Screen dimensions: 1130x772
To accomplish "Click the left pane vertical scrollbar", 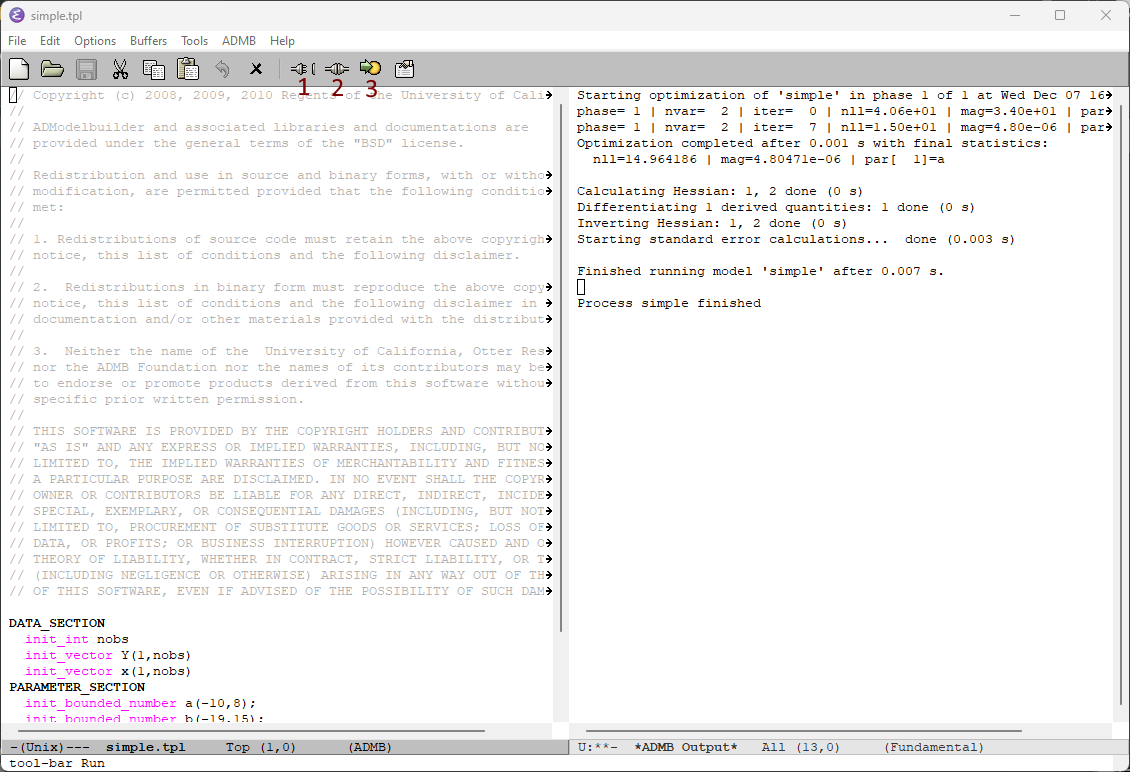I will point(561,360).
